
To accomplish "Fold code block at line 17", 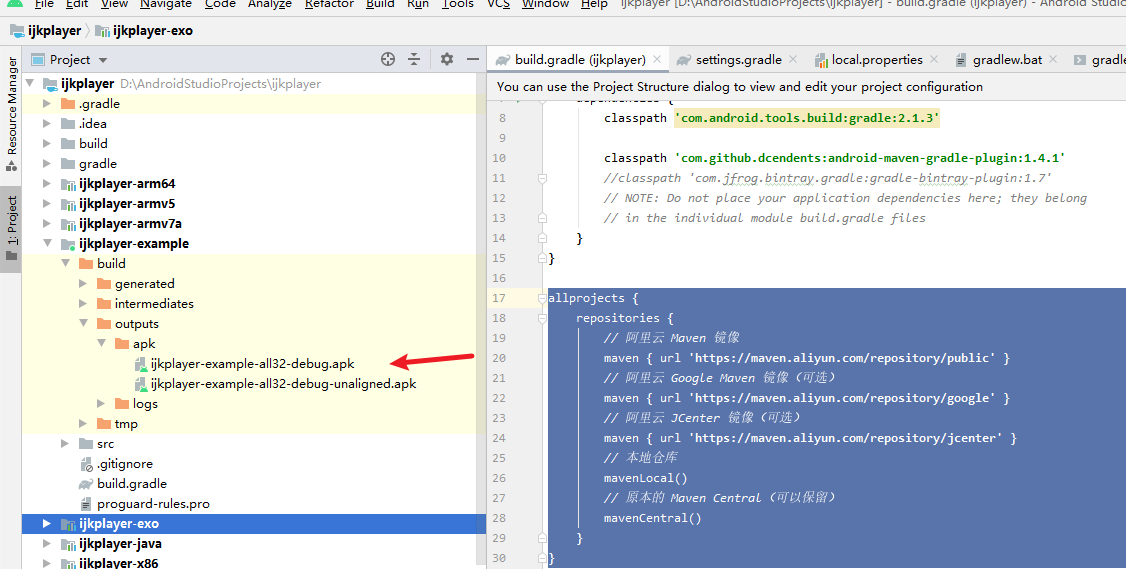I will pyautogui.click(x=542, y=298).
